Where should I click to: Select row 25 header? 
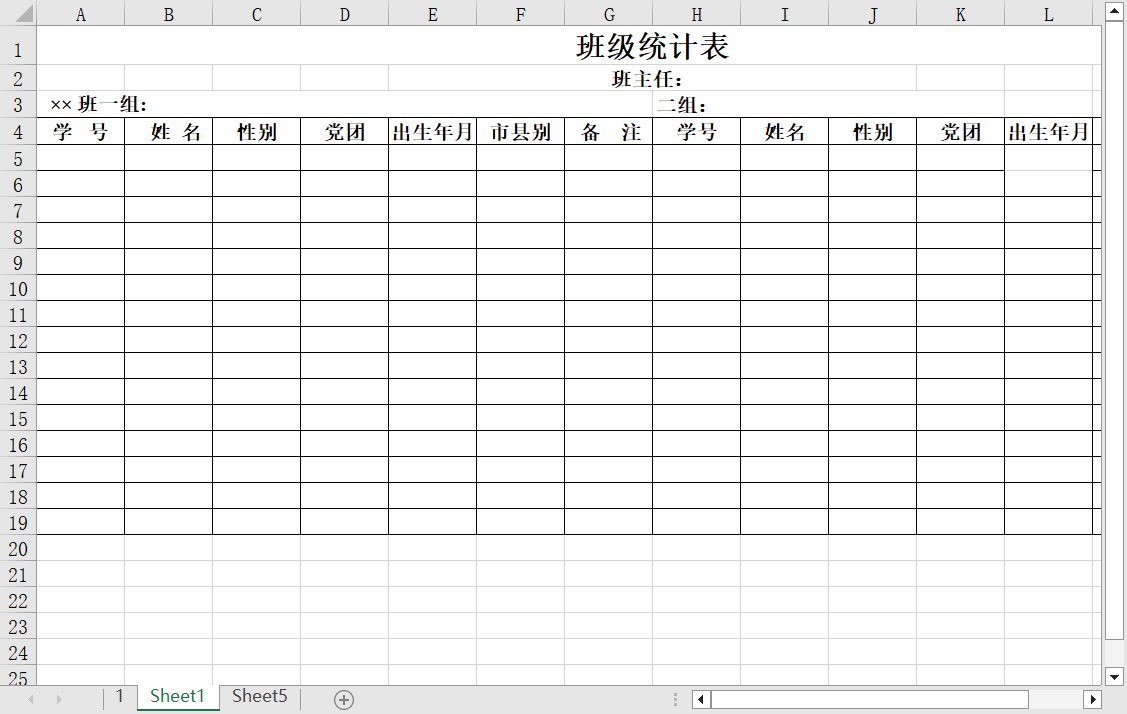17,678
